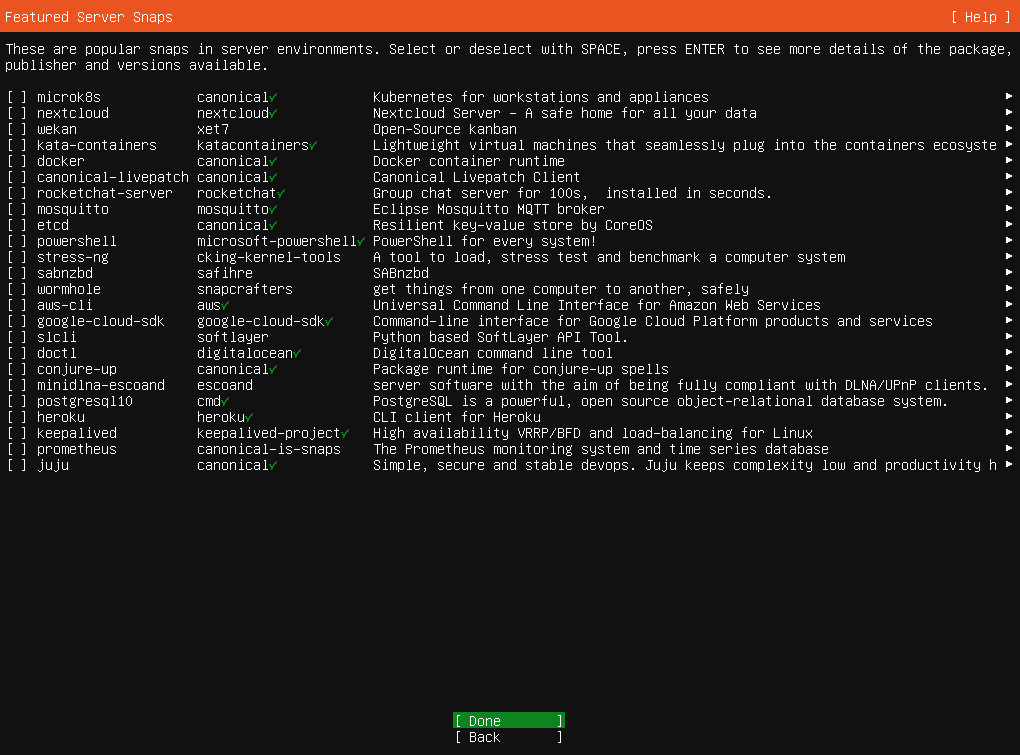Select the rocketchat-server checkbox
1020x755 pixels.
(17, 193)
